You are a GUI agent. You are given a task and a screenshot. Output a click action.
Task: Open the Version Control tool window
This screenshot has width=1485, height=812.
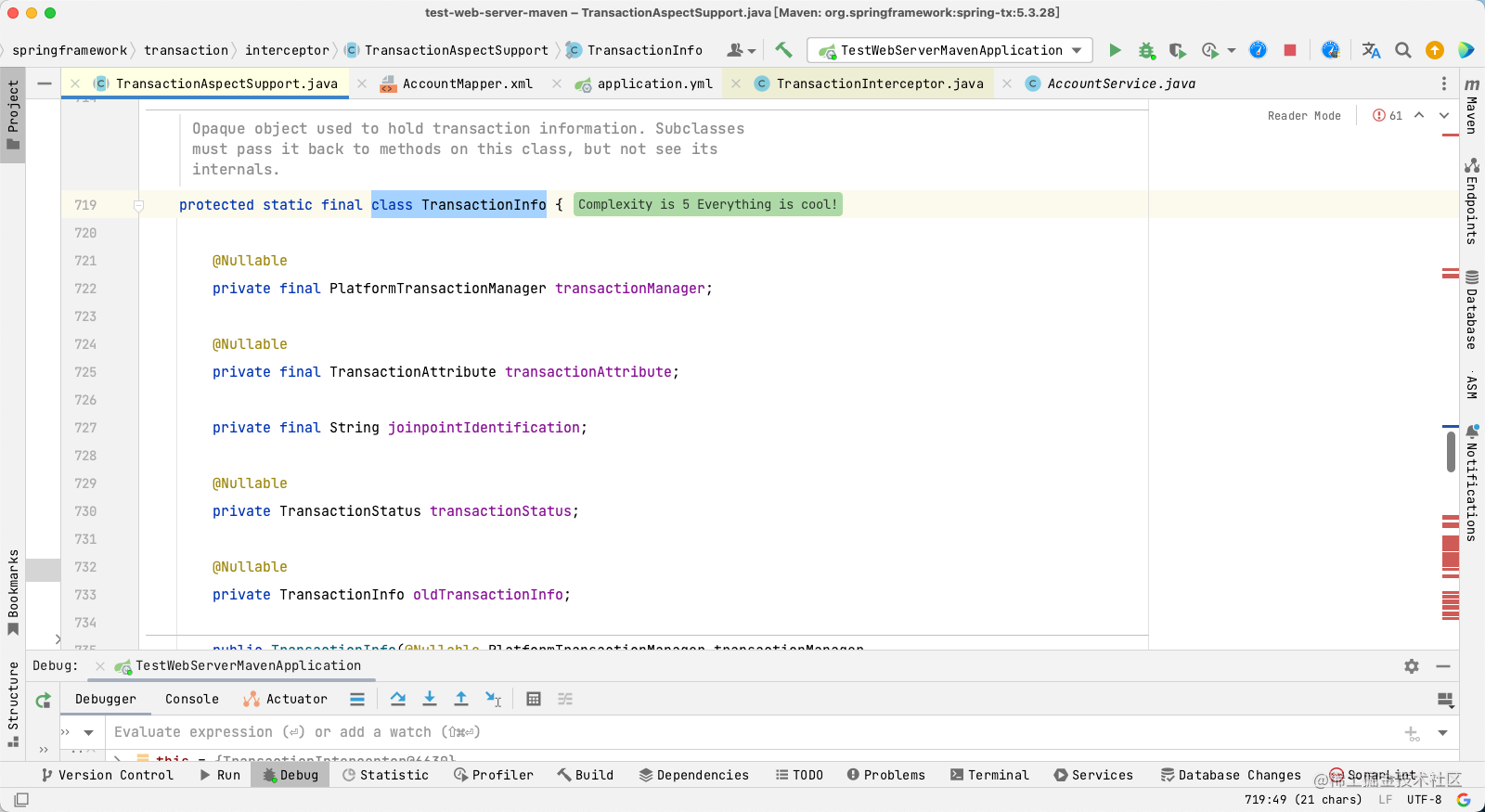[108, 775]
